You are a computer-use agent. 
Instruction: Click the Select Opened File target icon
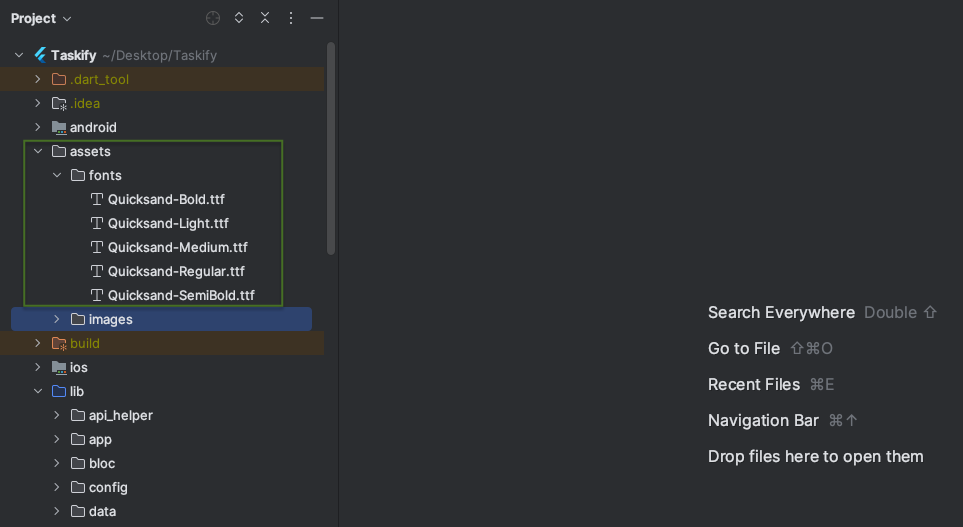pos(213,18)
